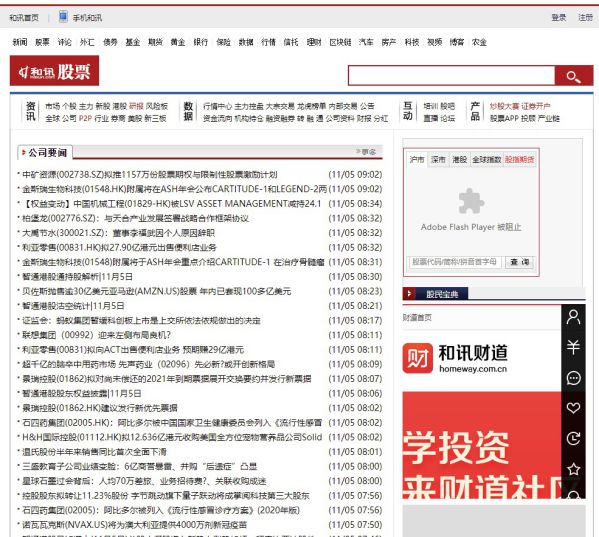Screen dimensions: 599x537
Task: Focus the main search input box
Action: 451,76
